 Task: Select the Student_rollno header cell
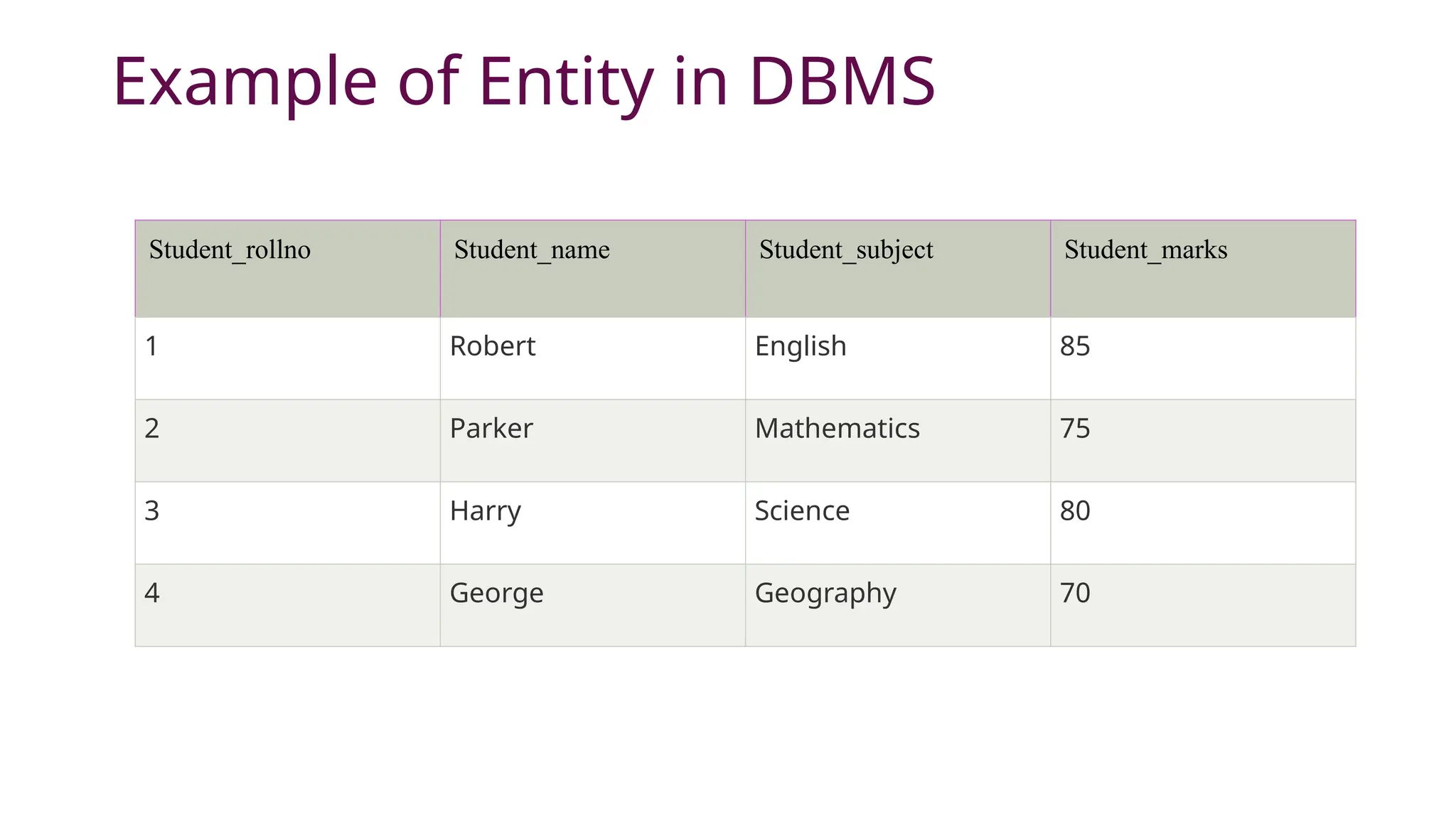click(287, 268)
